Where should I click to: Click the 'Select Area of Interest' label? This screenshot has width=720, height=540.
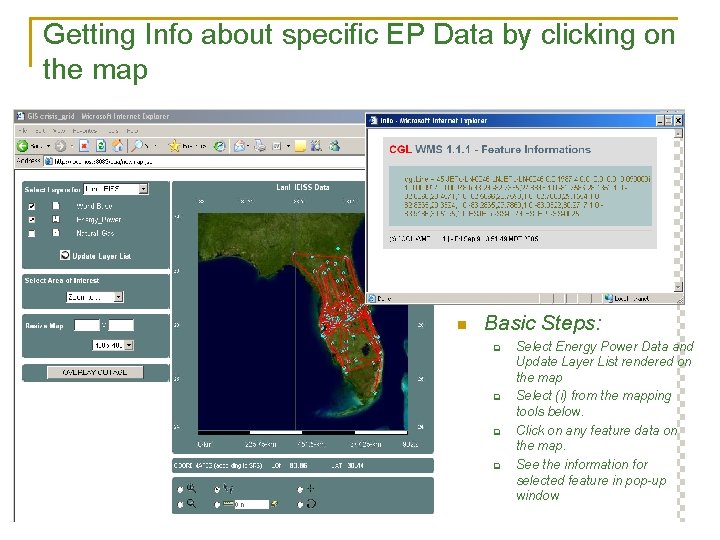click(62, 280)
